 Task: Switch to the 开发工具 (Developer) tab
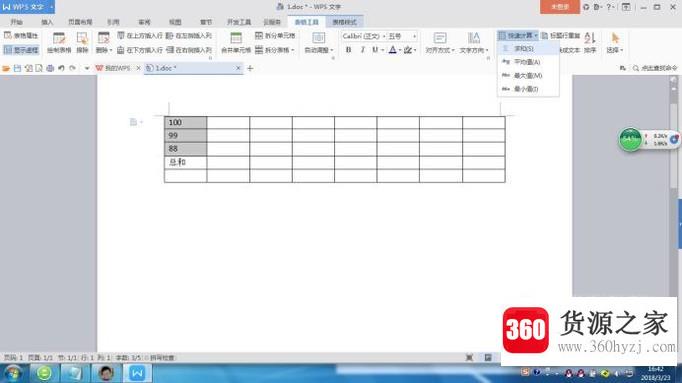[x=239, y=22]
